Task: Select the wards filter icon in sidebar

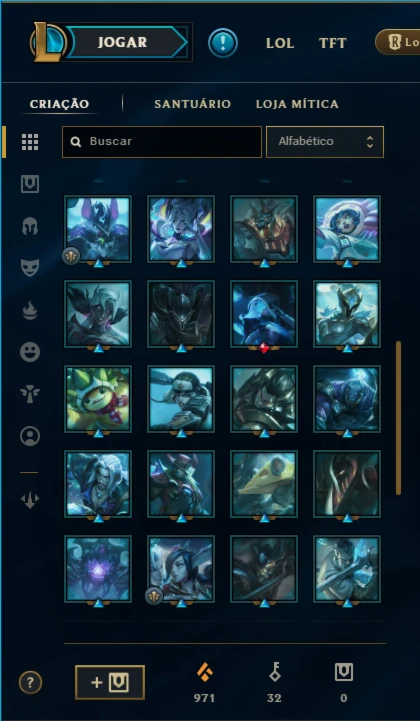Action: [x=30, y=394]
